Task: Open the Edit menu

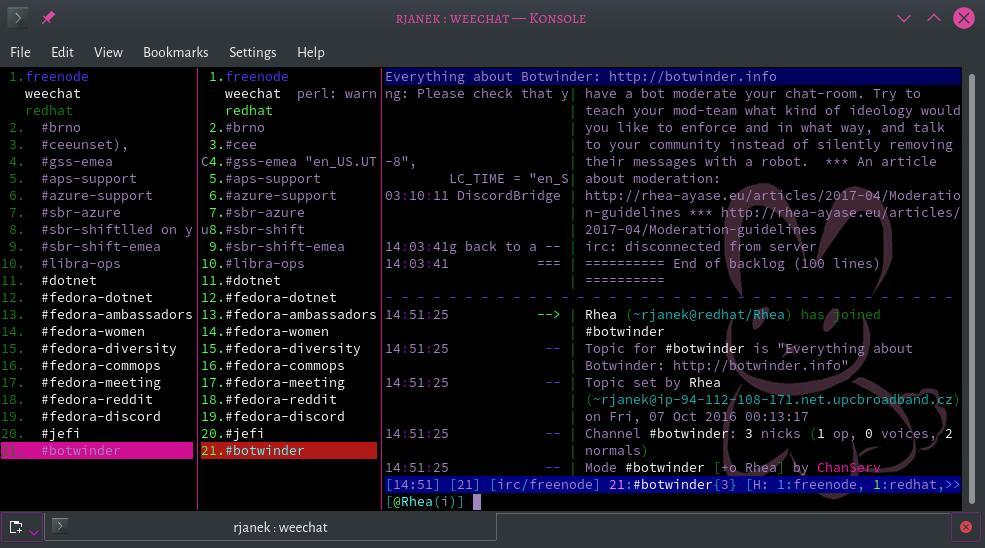Action: click(62, 52)
